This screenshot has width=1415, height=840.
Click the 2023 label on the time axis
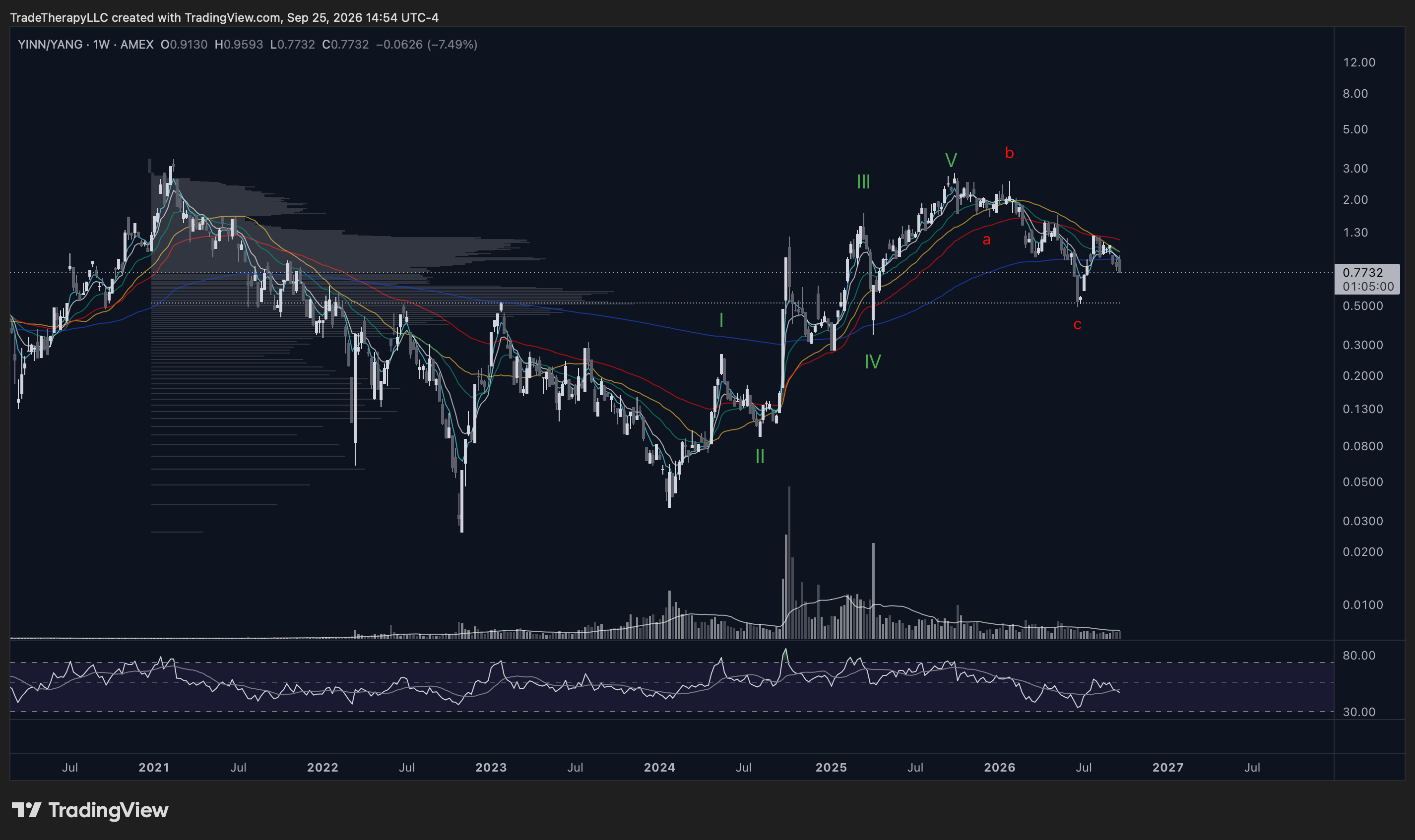point(491,768)
